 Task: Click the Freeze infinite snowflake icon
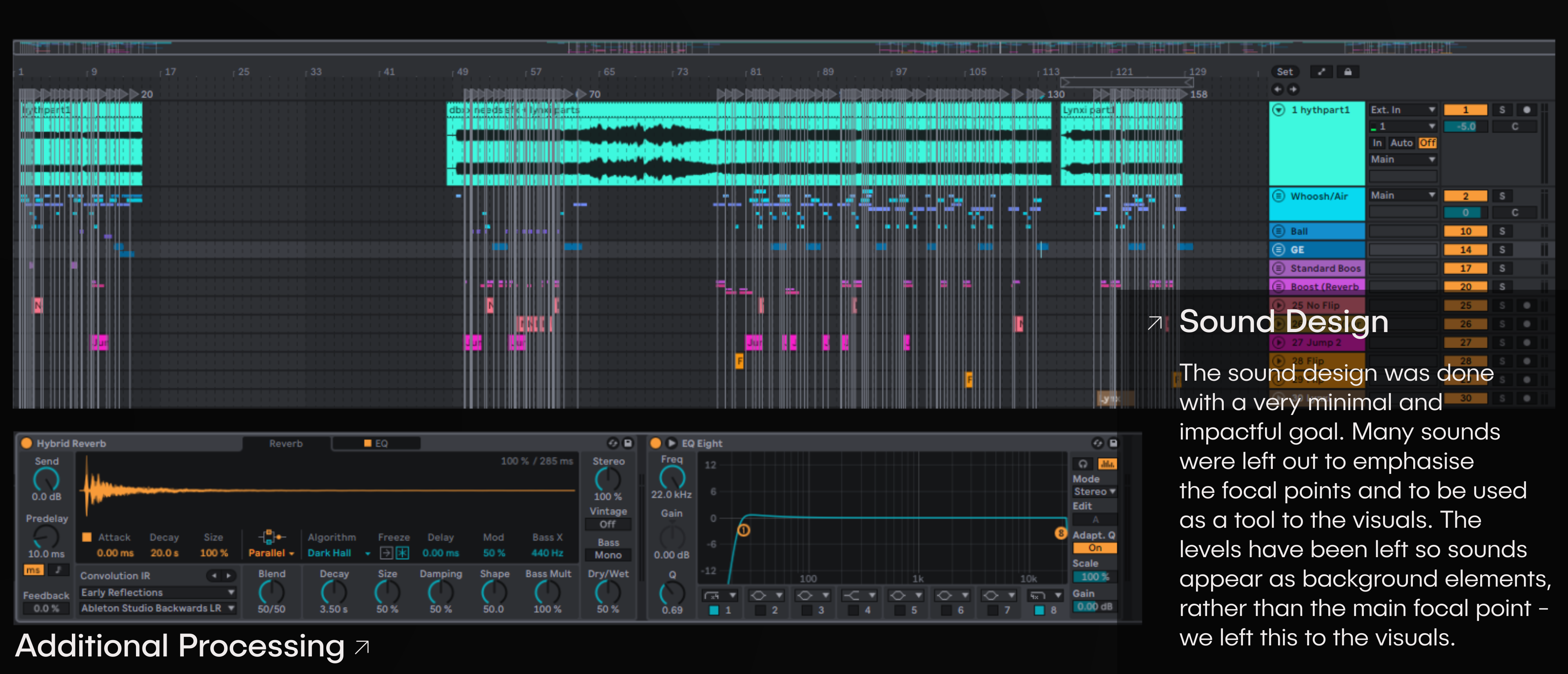[x=402, y=553]
